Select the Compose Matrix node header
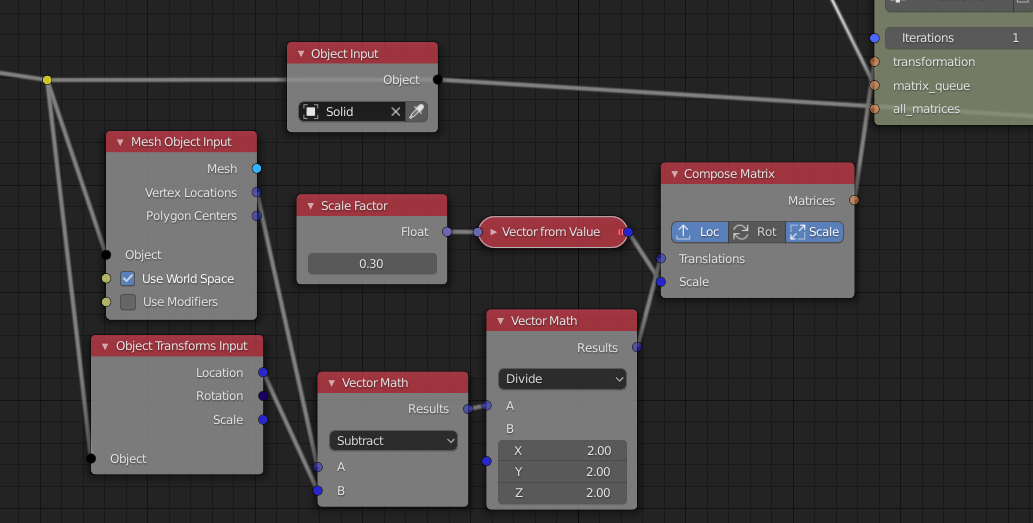Image resolution: width=1033 pixels, height=523 pixels. tap(758, 174)
